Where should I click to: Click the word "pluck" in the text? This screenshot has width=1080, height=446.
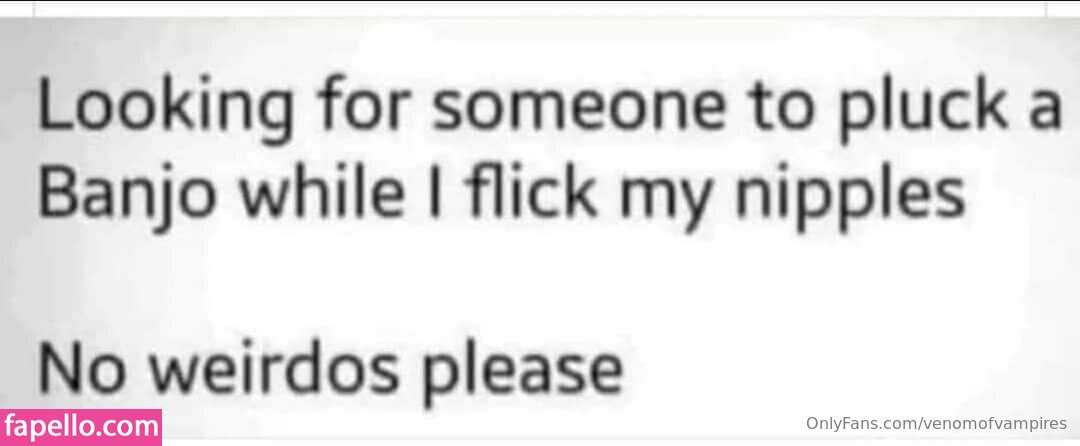918,107
